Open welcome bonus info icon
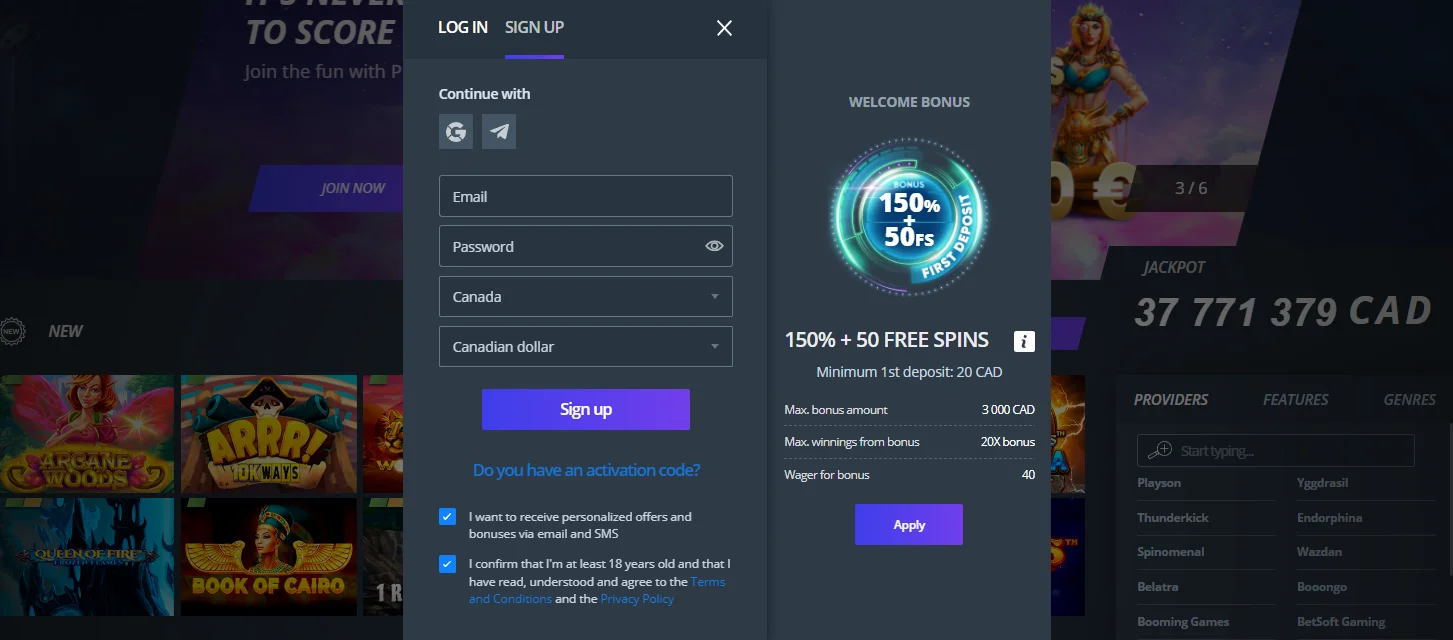 tap(1024, 341)
